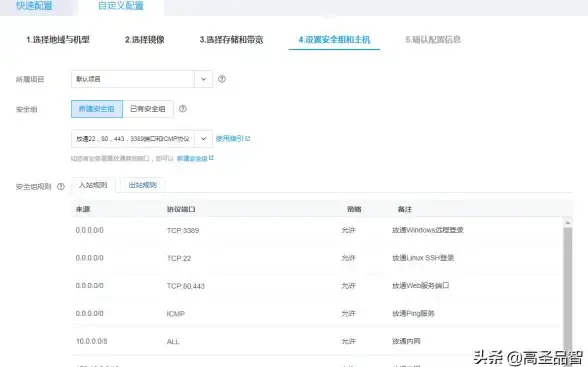Viewport: 588px width, 367px height.
Task: Click help icon beside 安全组规则 label
Action: coord(61,186)
